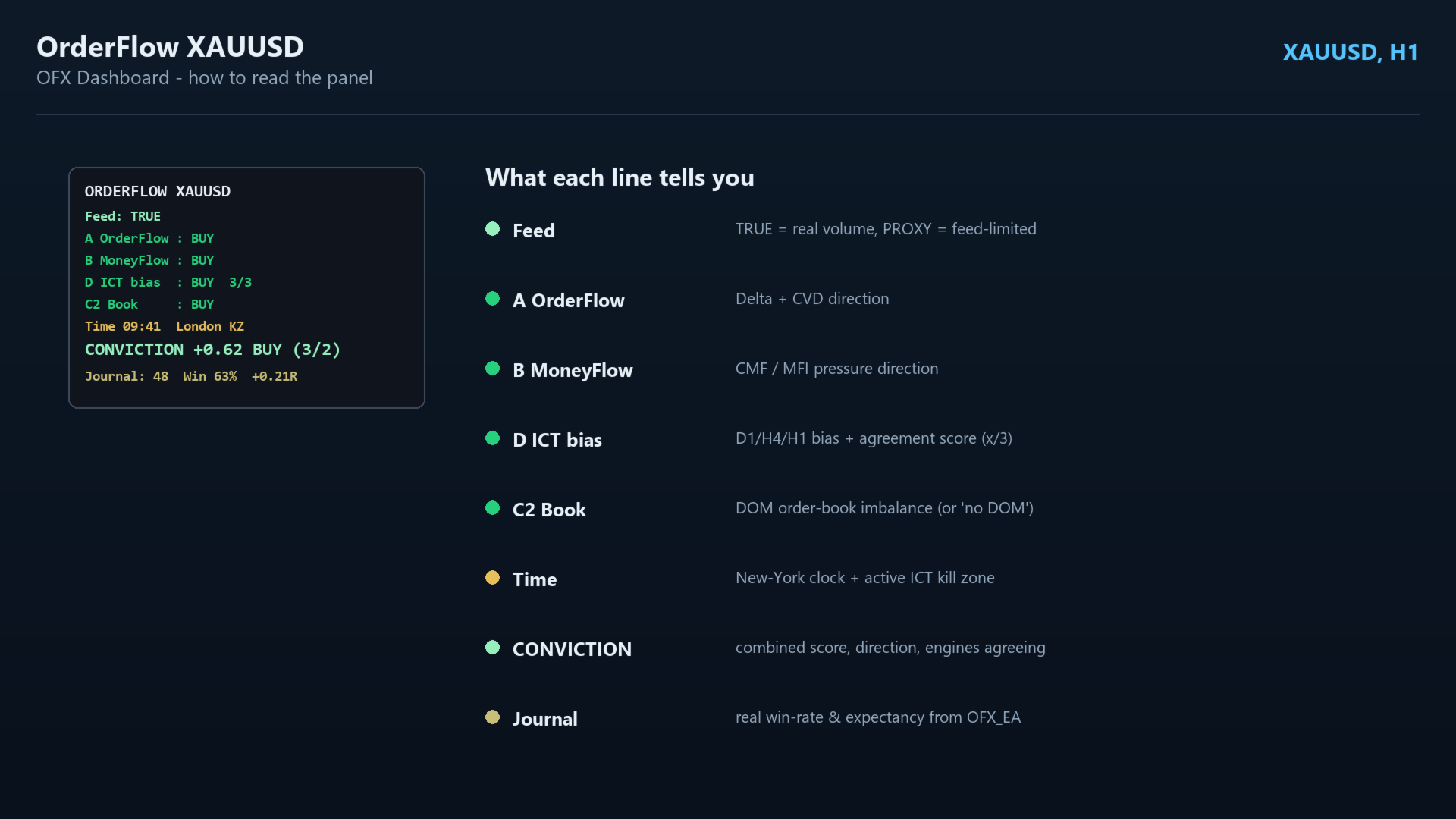
Task: Click the light green dot beside CONVICTION
Action: tap(492, 648)
